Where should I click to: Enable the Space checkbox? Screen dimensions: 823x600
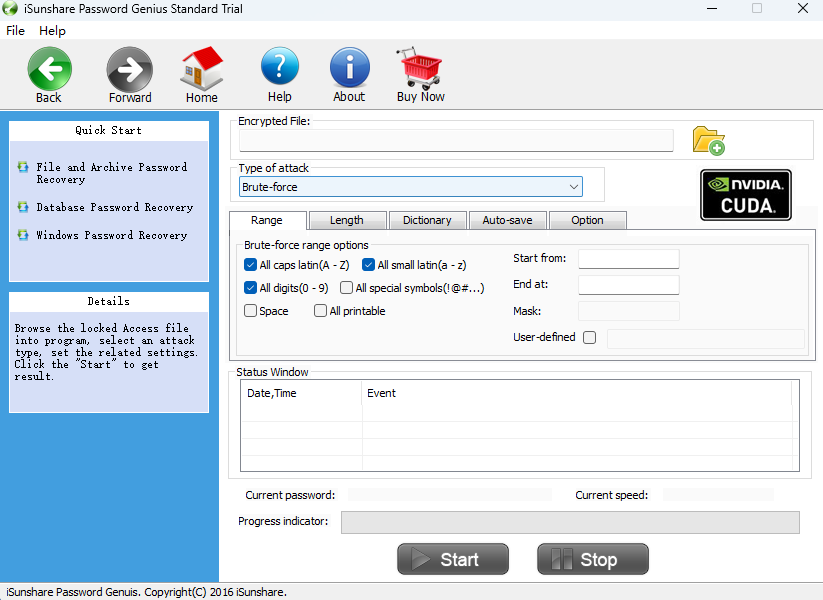(250, 311)
